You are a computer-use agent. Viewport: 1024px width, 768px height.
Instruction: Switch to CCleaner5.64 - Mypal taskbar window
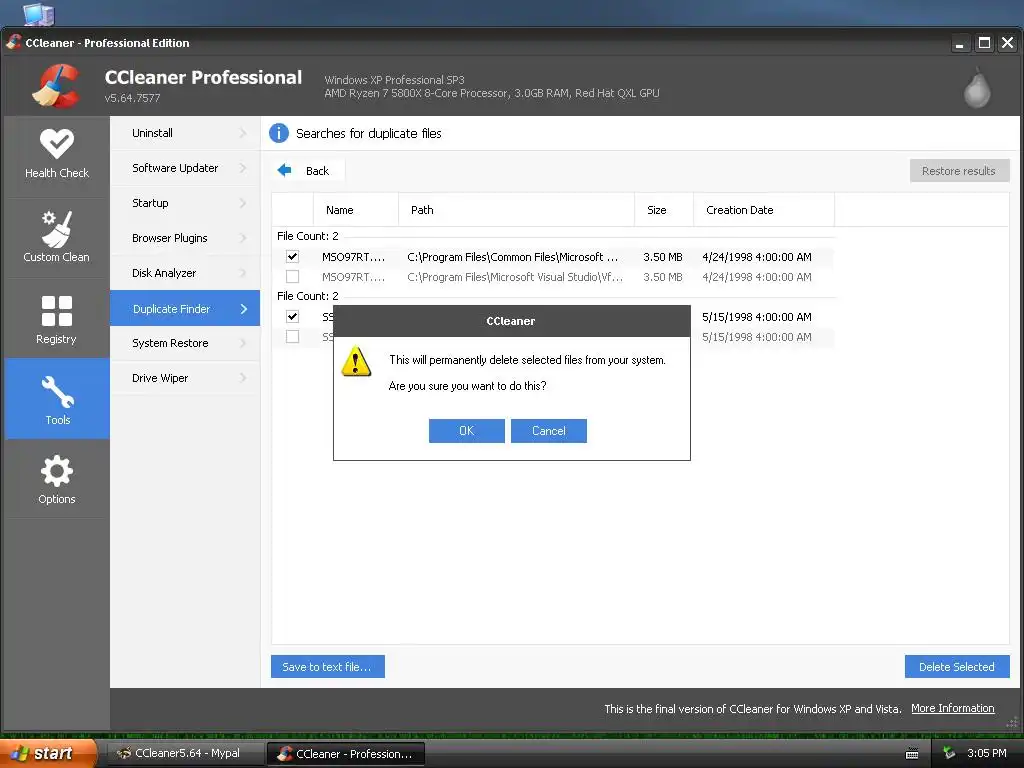pyautogui.click(x=185, y=753)
